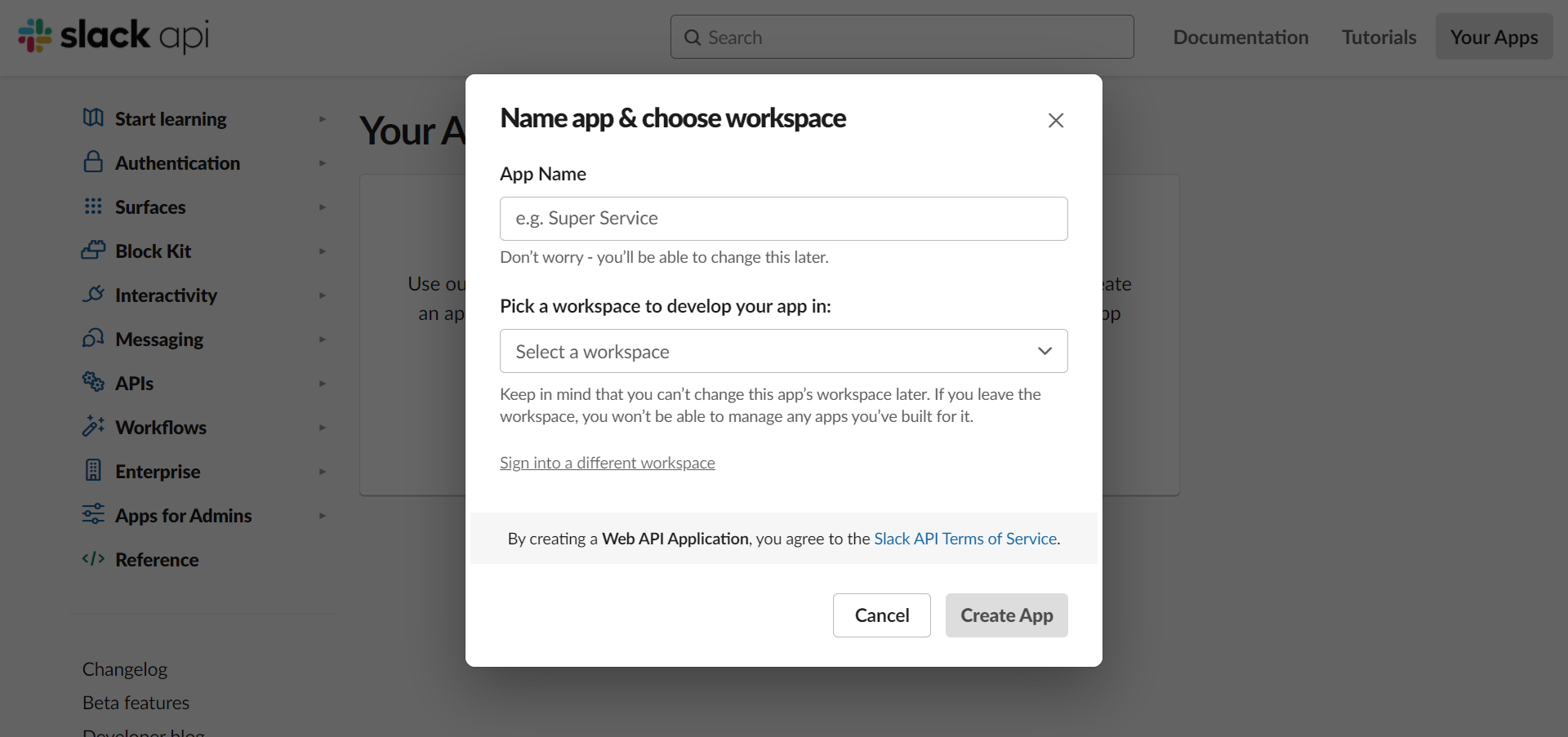1568x737 pixels.
Task: Click the Interactivity plug icon
Action: [93, 294]
